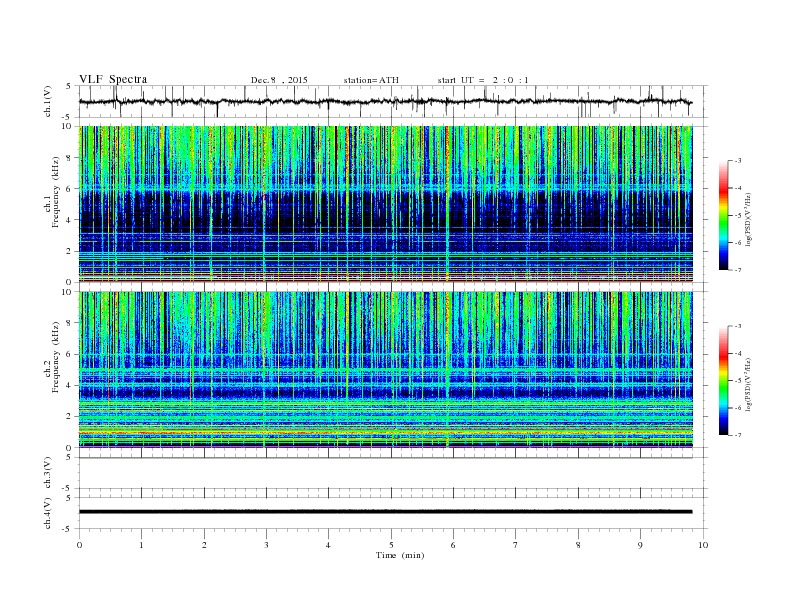Click the "ch.2 Frequency (kHz)" axis label
The width and height of the screenshot is (792, 612).
[x=52, y=358]
